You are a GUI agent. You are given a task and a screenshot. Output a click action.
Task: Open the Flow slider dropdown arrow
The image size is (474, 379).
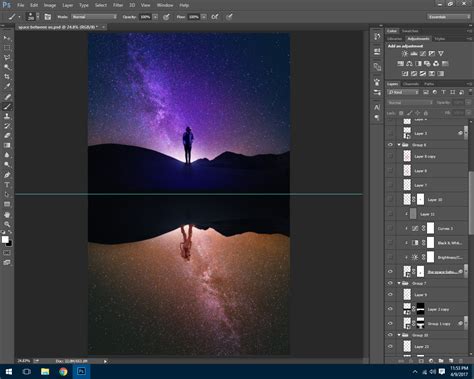click(204, 17)
